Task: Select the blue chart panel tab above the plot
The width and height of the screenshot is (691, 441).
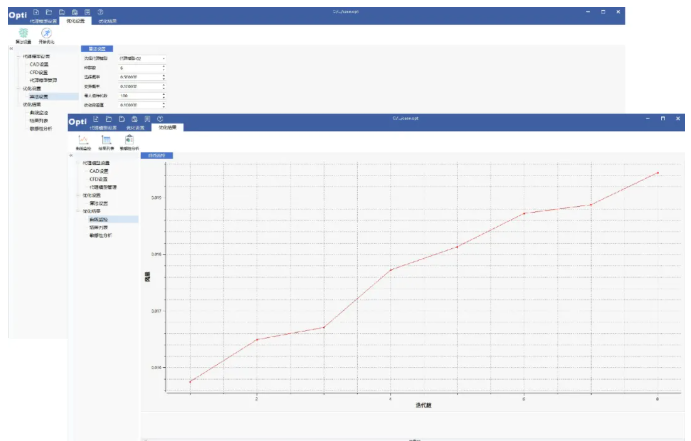Action: 157,156
